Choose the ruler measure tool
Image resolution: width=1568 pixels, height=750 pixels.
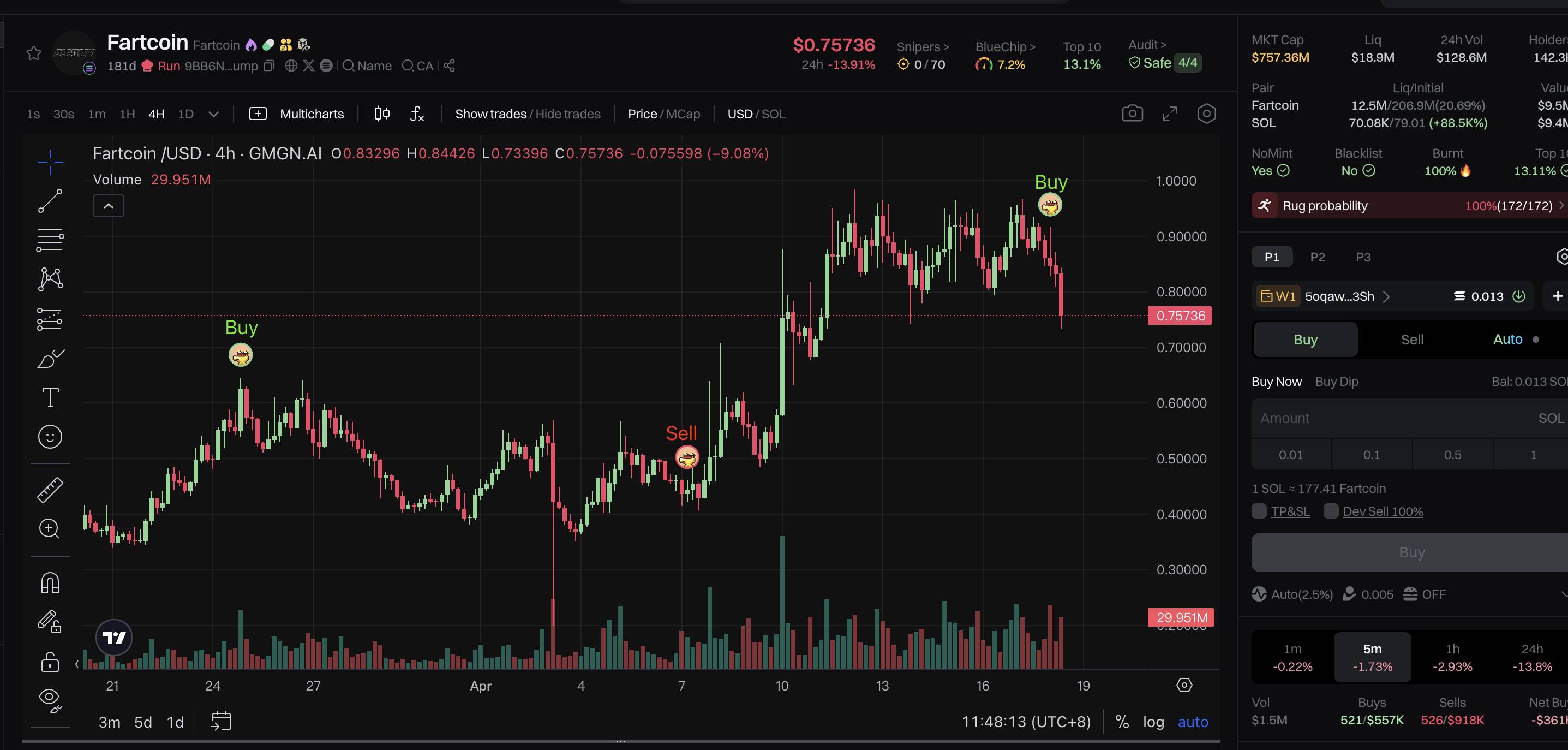(50, 490)
